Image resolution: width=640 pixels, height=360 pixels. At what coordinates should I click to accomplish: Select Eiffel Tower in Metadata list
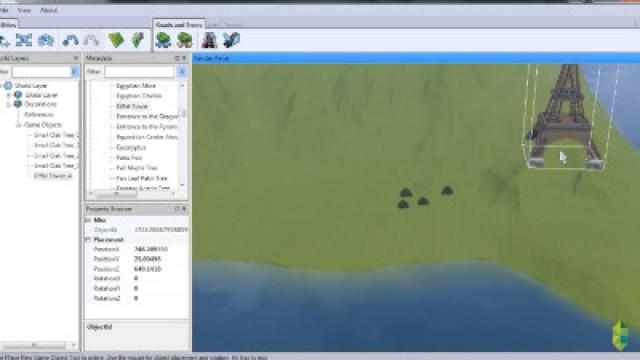132,106
